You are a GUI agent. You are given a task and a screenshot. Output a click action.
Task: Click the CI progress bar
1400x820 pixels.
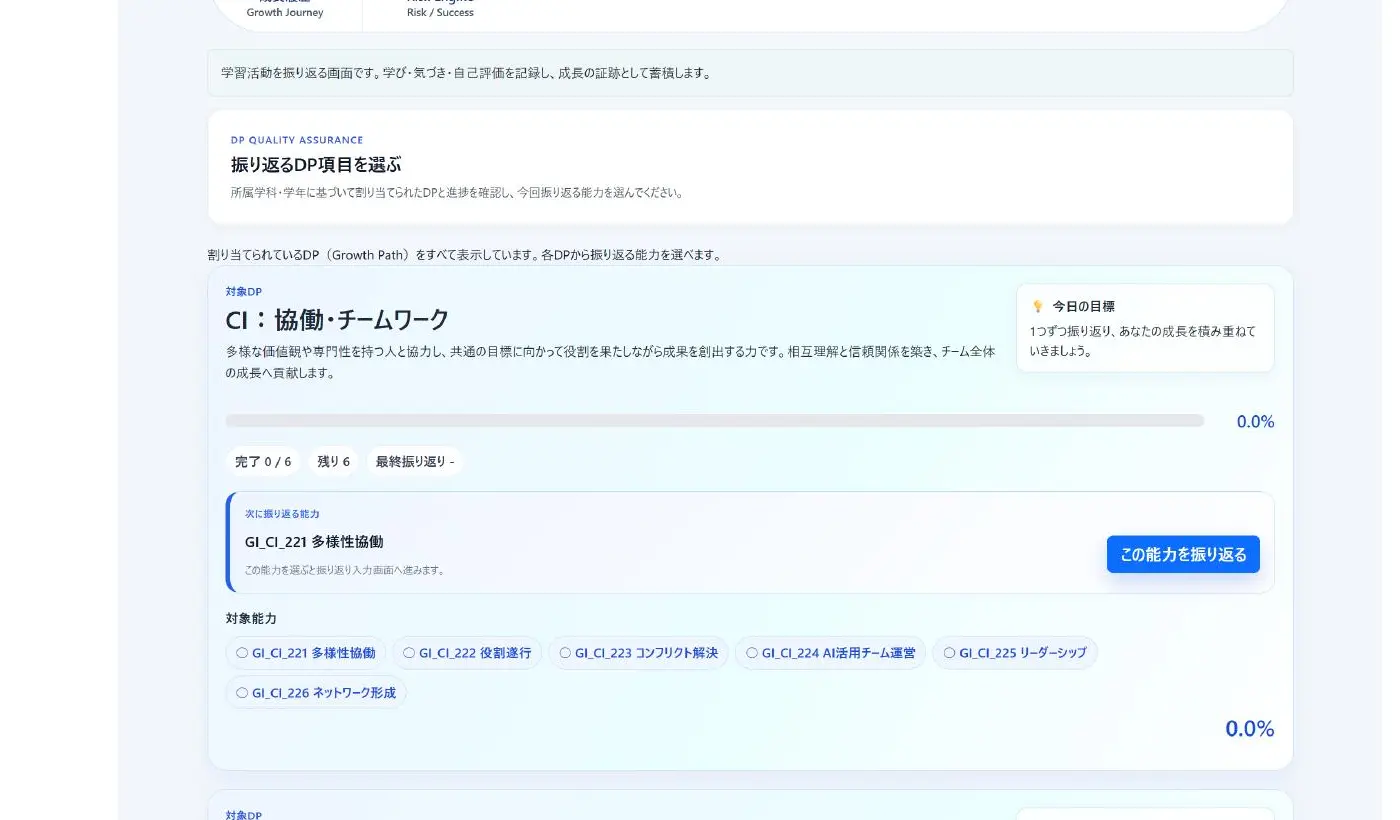[715, 421]
